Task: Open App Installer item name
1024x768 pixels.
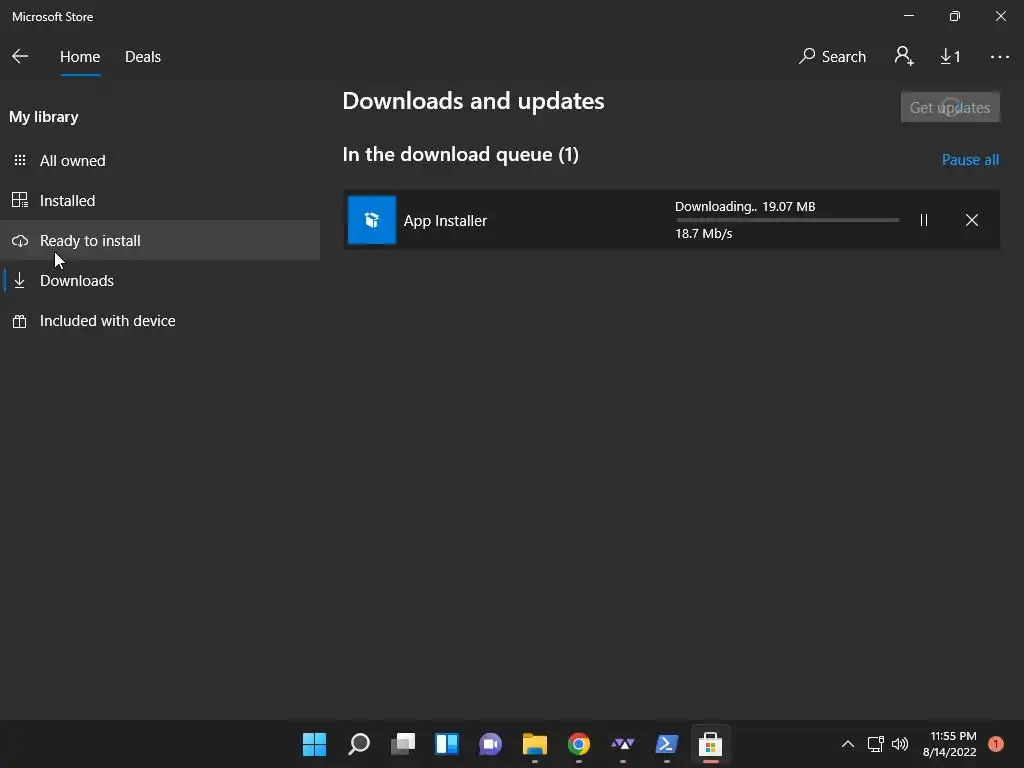Action: (445, 221)
